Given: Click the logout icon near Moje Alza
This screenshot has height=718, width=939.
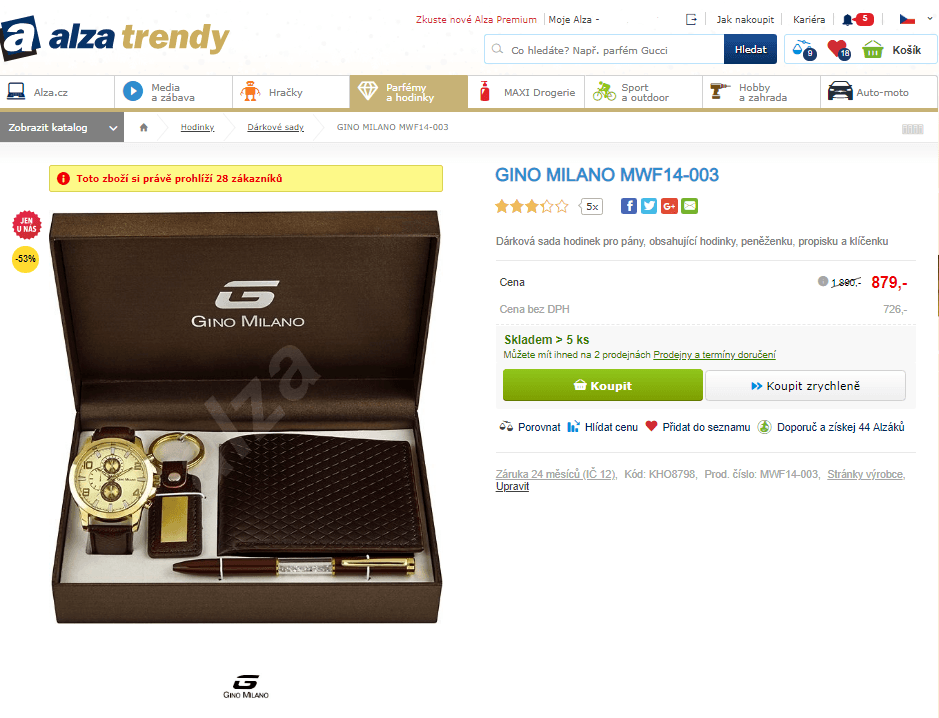Looking at the screenshot, I should [691, 19].
